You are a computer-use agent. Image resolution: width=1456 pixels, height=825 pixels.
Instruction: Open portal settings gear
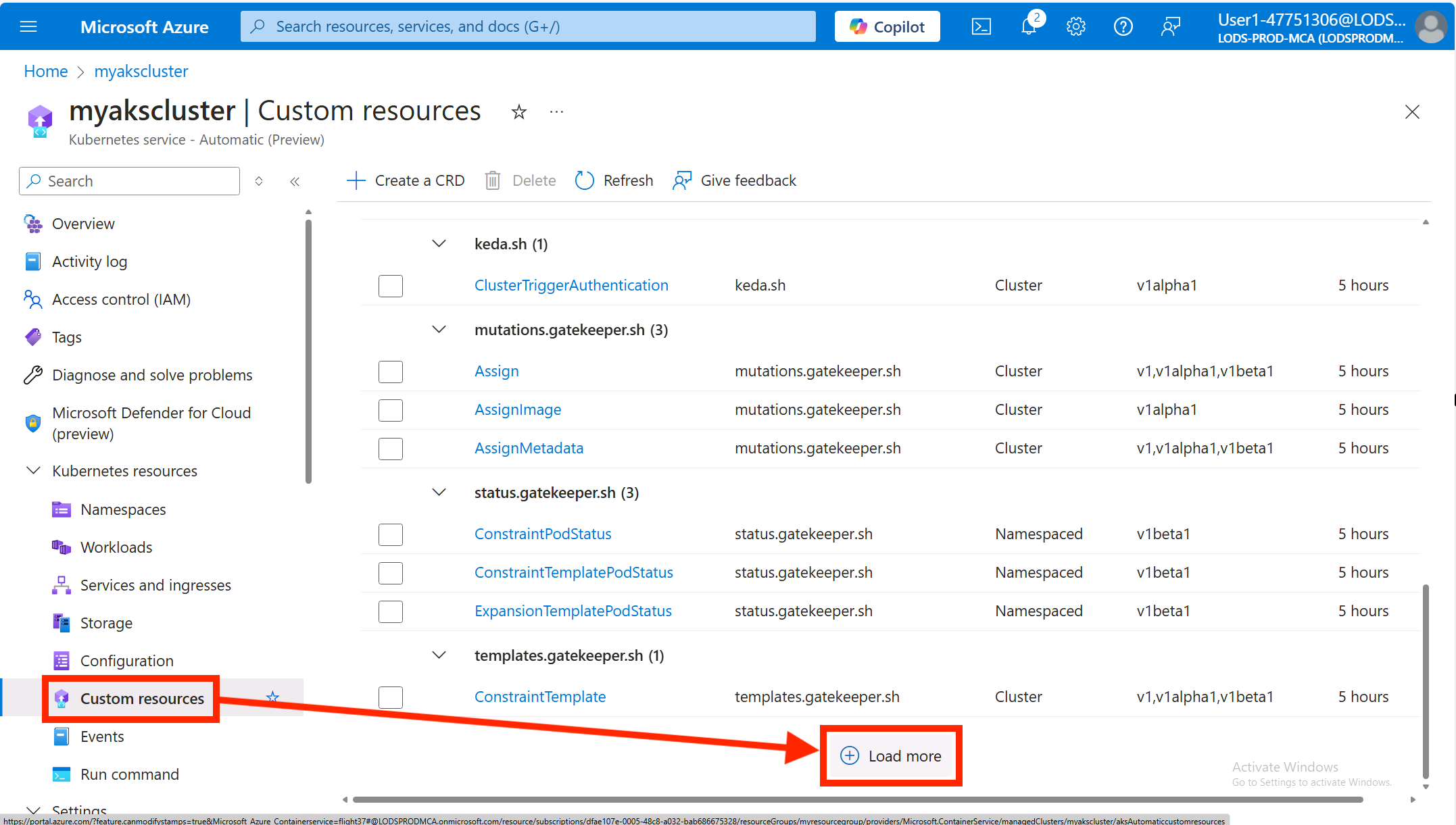coord(1076,26)
